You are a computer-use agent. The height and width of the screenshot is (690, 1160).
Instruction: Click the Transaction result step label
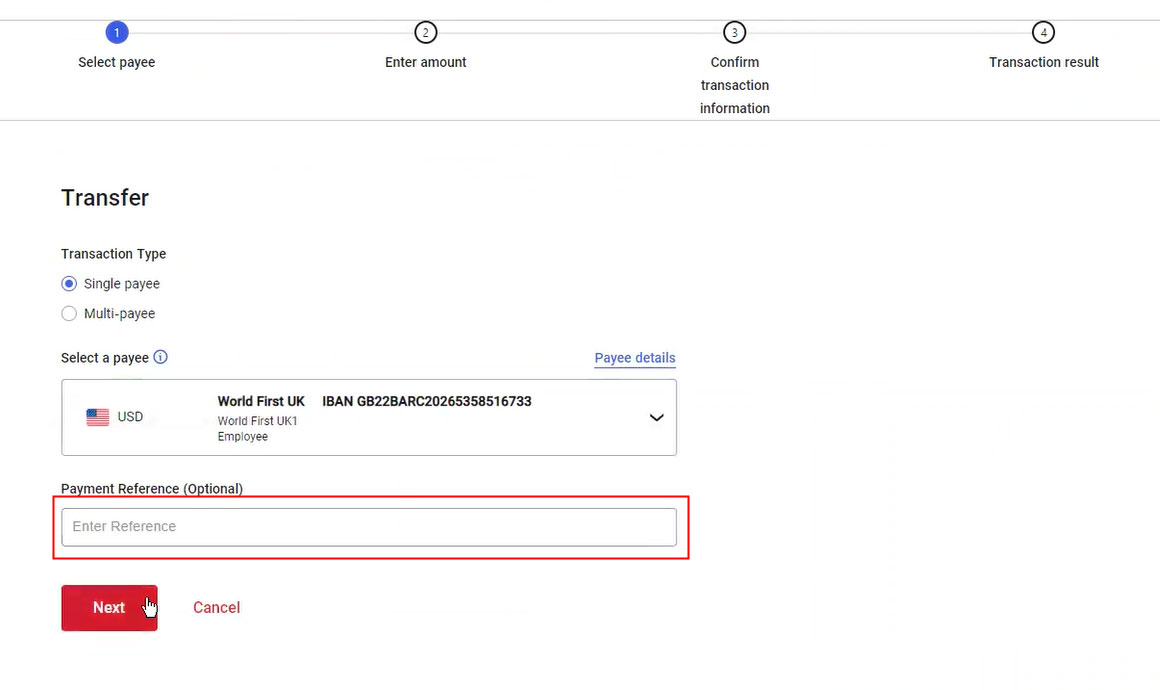[1044, 62]
